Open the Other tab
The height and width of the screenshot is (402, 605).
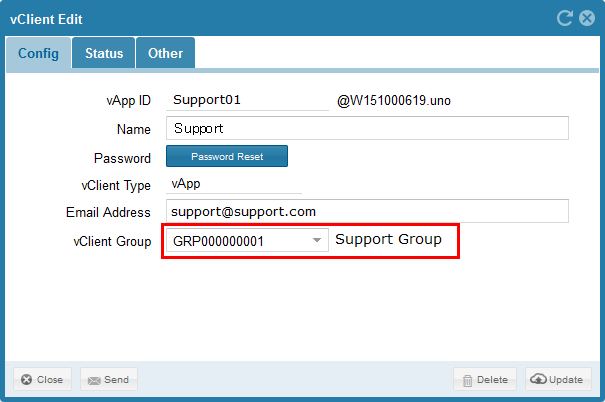click(x=165, y=54)
